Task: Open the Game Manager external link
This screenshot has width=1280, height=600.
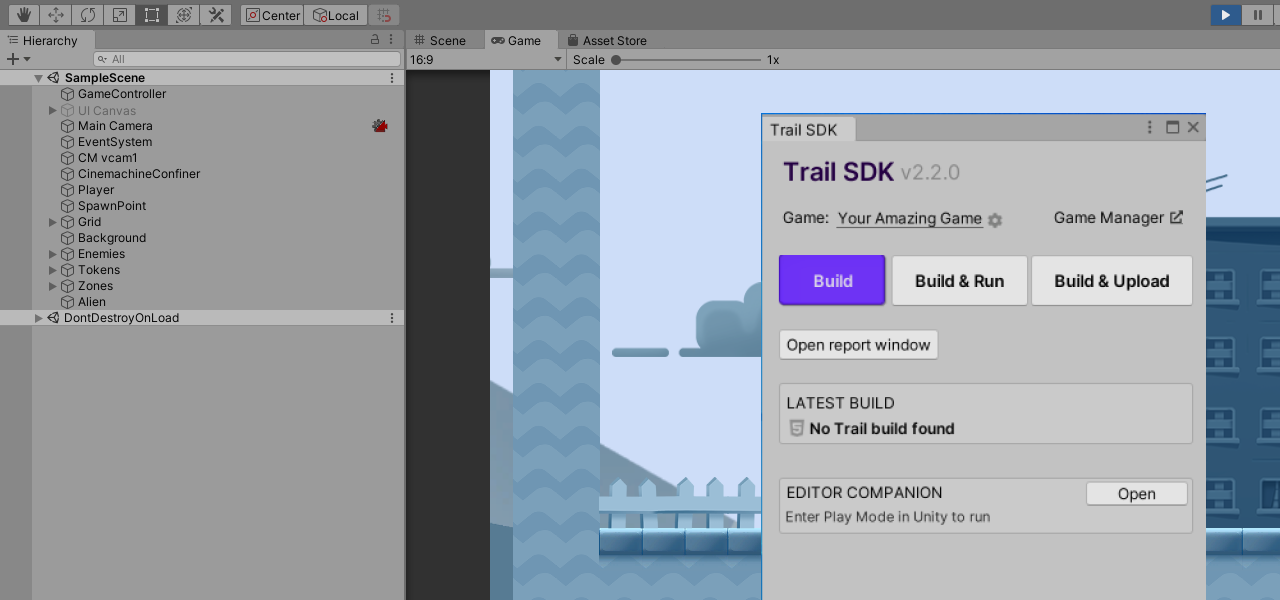Action: (1119, 217)
